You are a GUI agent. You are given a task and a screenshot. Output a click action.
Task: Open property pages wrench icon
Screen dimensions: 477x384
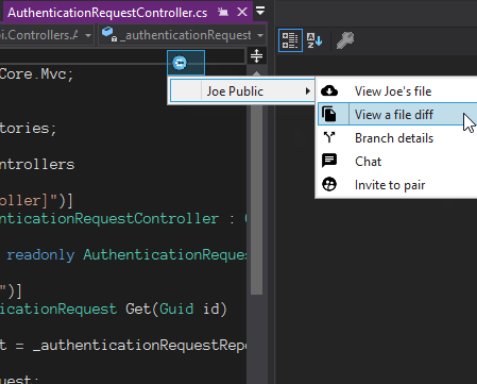point(345,40)
